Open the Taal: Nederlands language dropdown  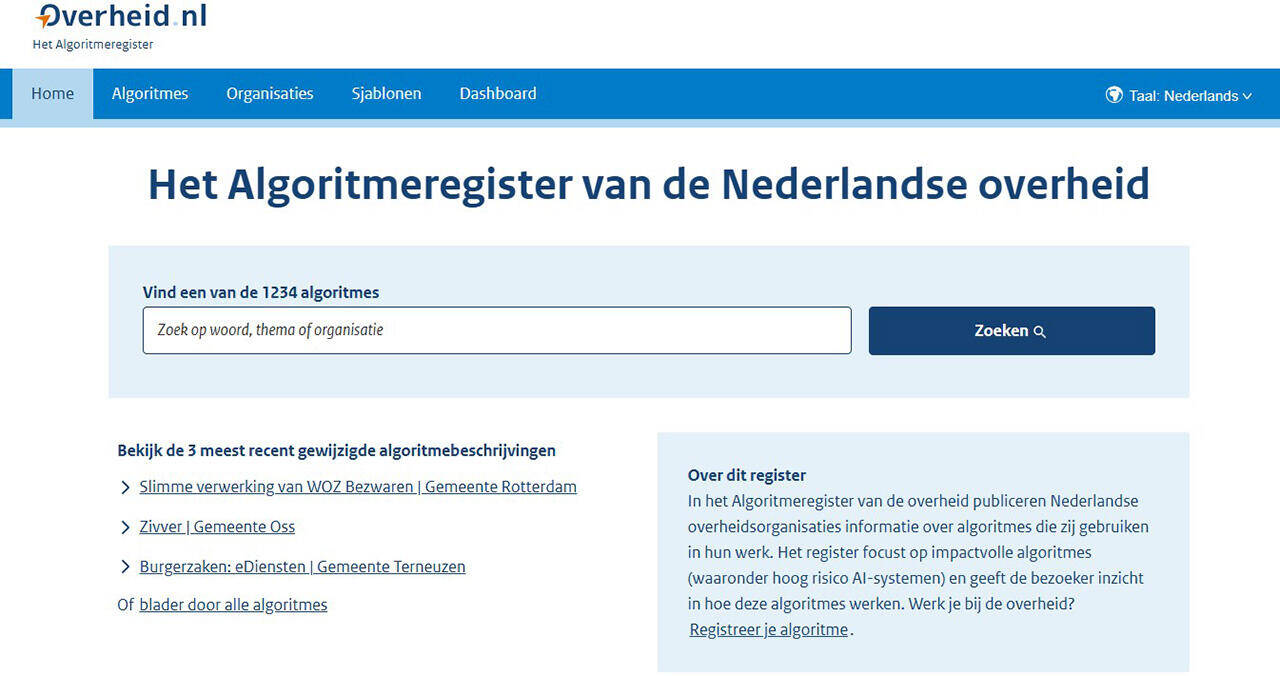point(1183,96)
